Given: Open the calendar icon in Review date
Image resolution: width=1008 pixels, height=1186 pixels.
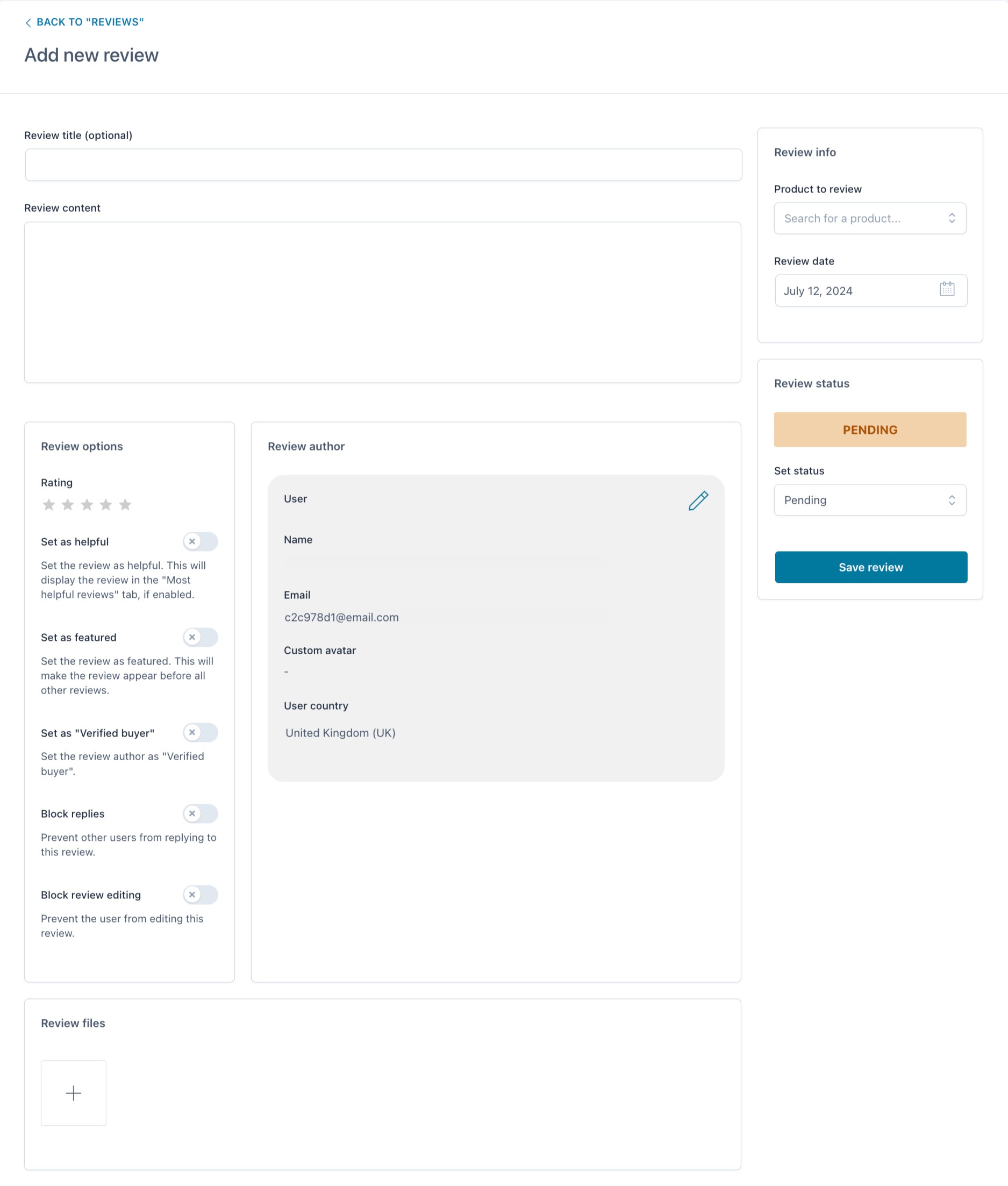Looking at the screenshot, I should pos(947,289).
